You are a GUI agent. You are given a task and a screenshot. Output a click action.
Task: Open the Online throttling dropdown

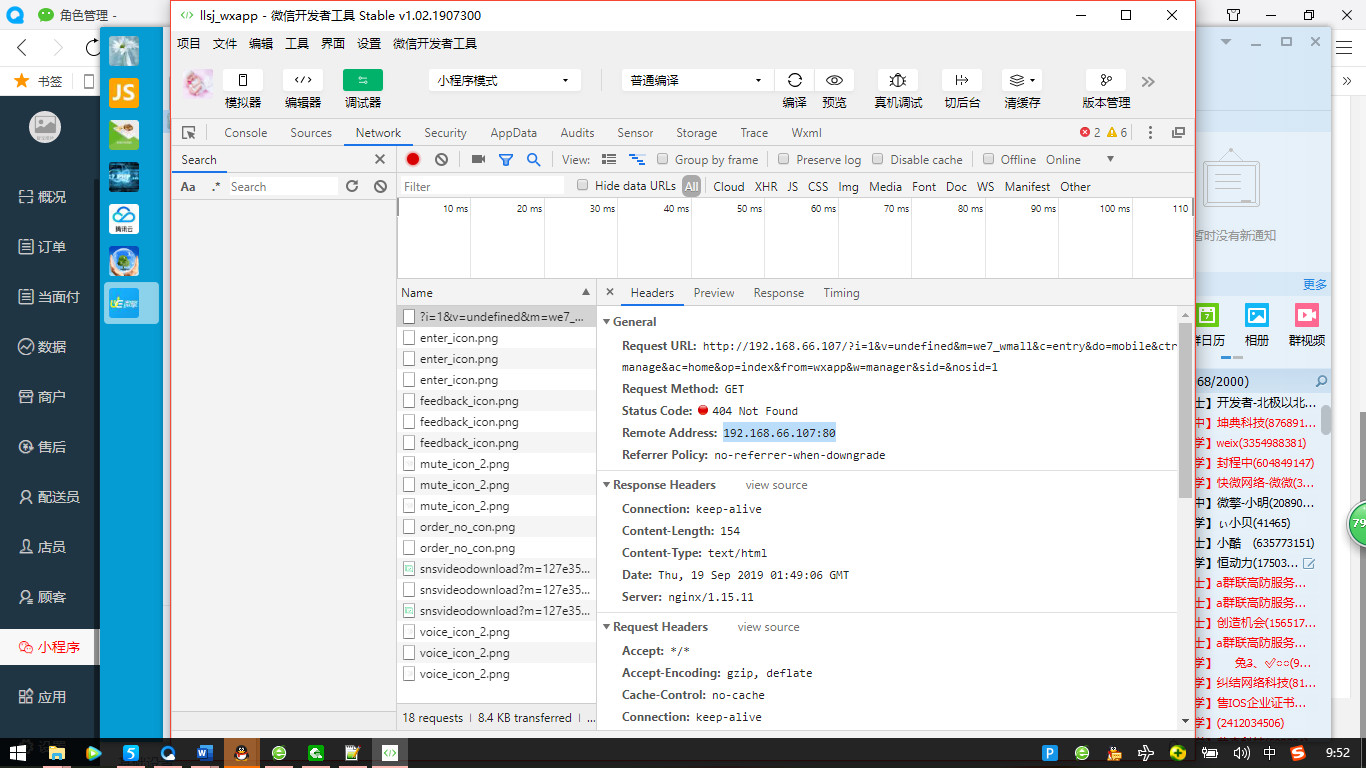tap(1079, 160)
